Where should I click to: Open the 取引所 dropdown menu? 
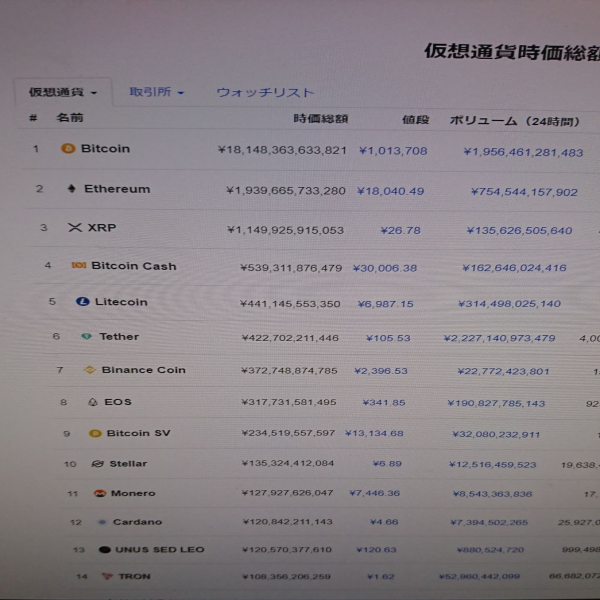(x=157, y=92)
